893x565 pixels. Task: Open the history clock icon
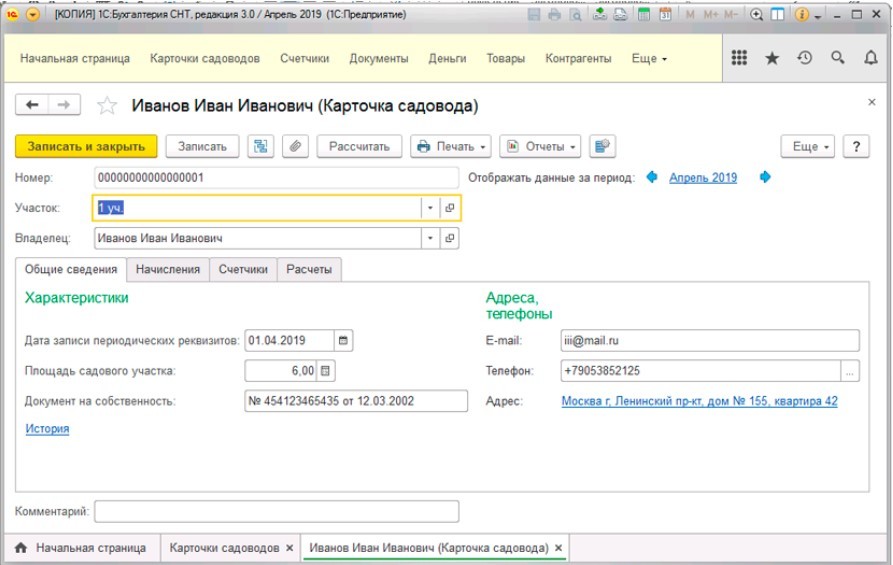point(804,59)
